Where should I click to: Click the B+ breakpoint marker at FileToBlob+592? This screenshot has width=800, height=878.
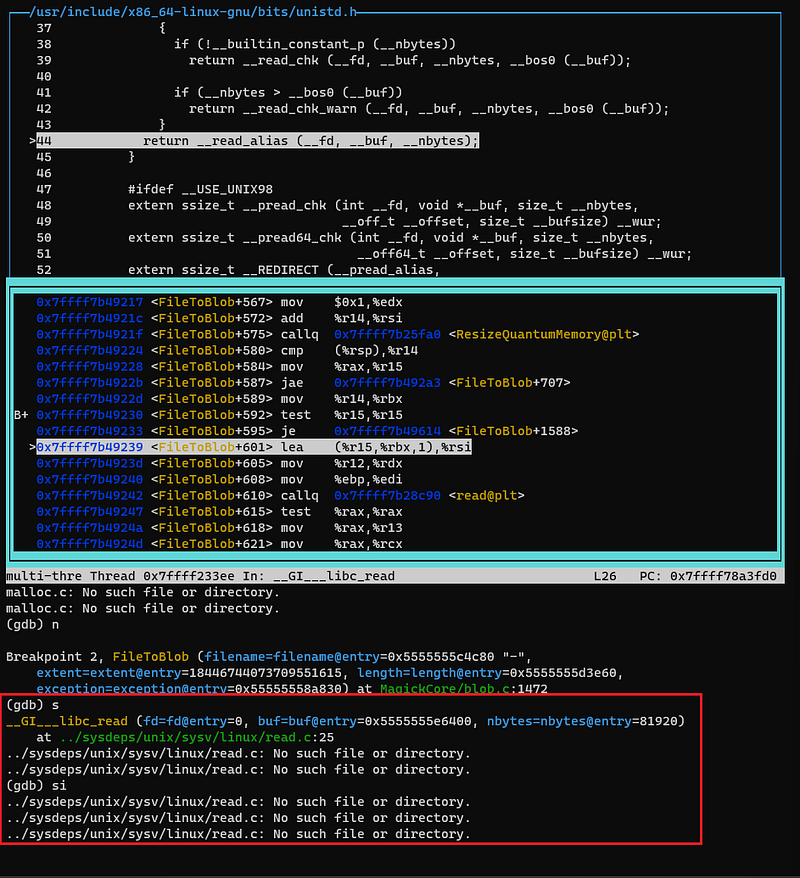[x=21, y=415]
